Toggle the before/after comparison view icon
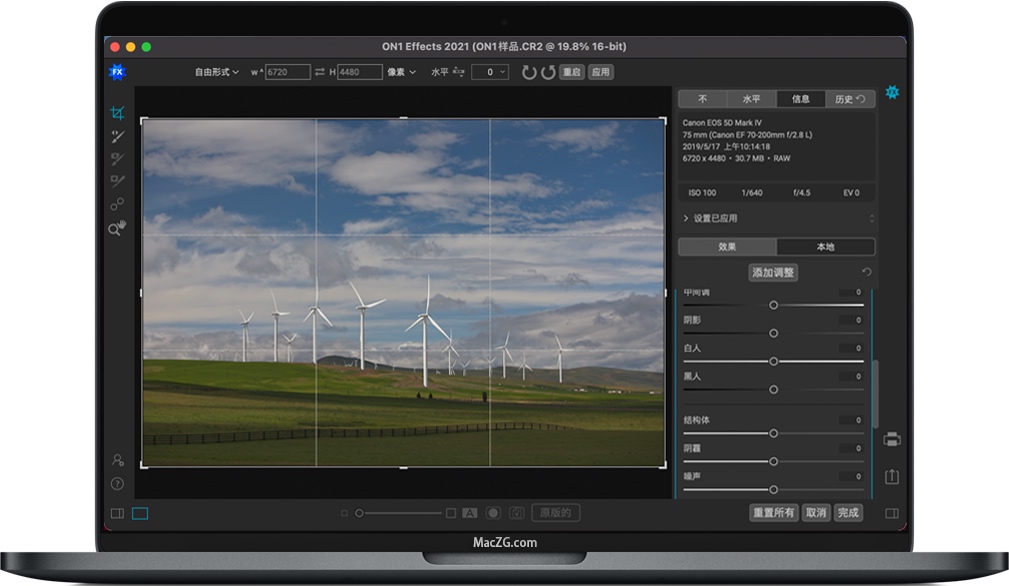Screen dimensions: 1009x586 pos(471,511)
